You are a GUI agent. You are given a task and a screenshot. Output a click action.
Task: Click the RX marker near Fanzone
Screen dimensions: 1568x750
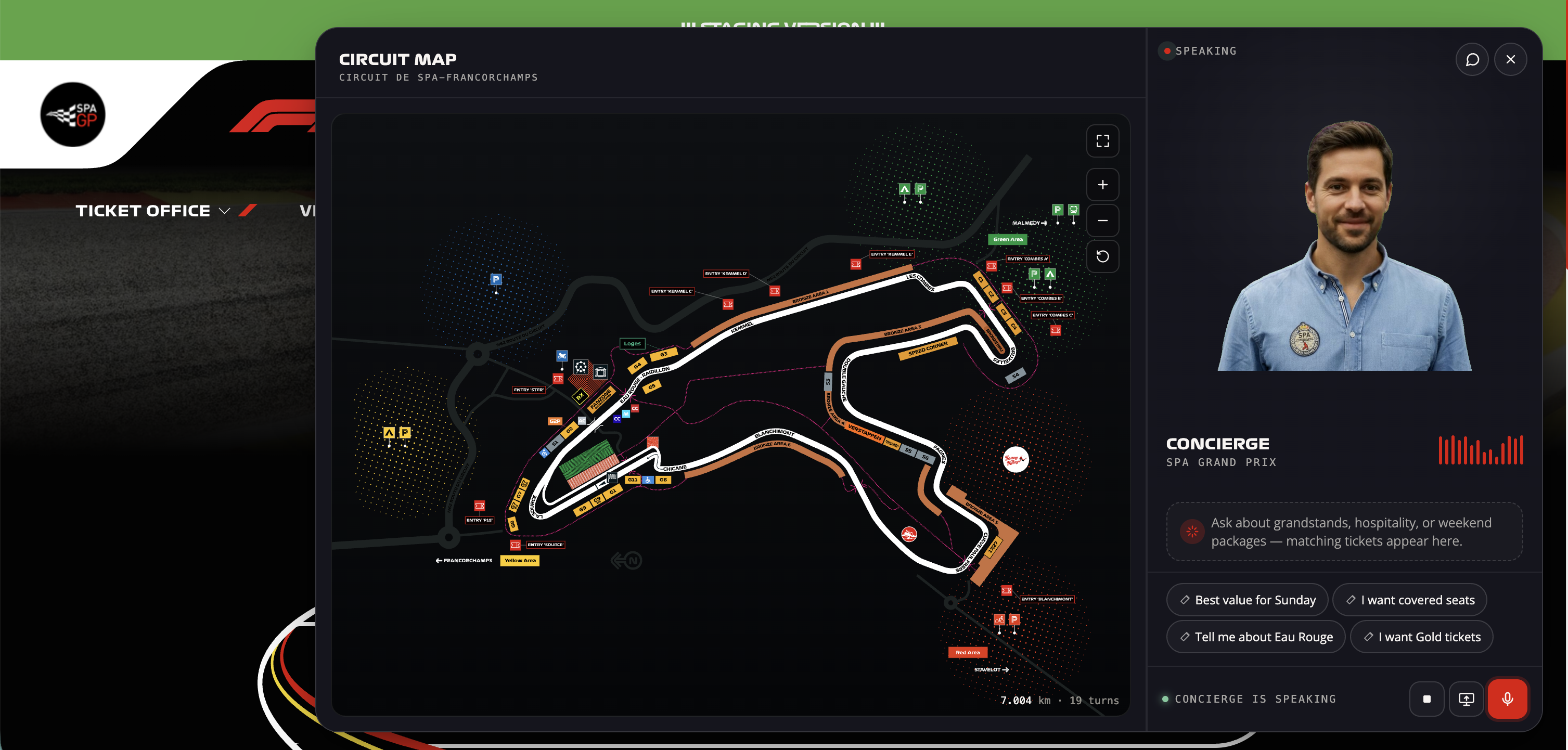(580, 396)
